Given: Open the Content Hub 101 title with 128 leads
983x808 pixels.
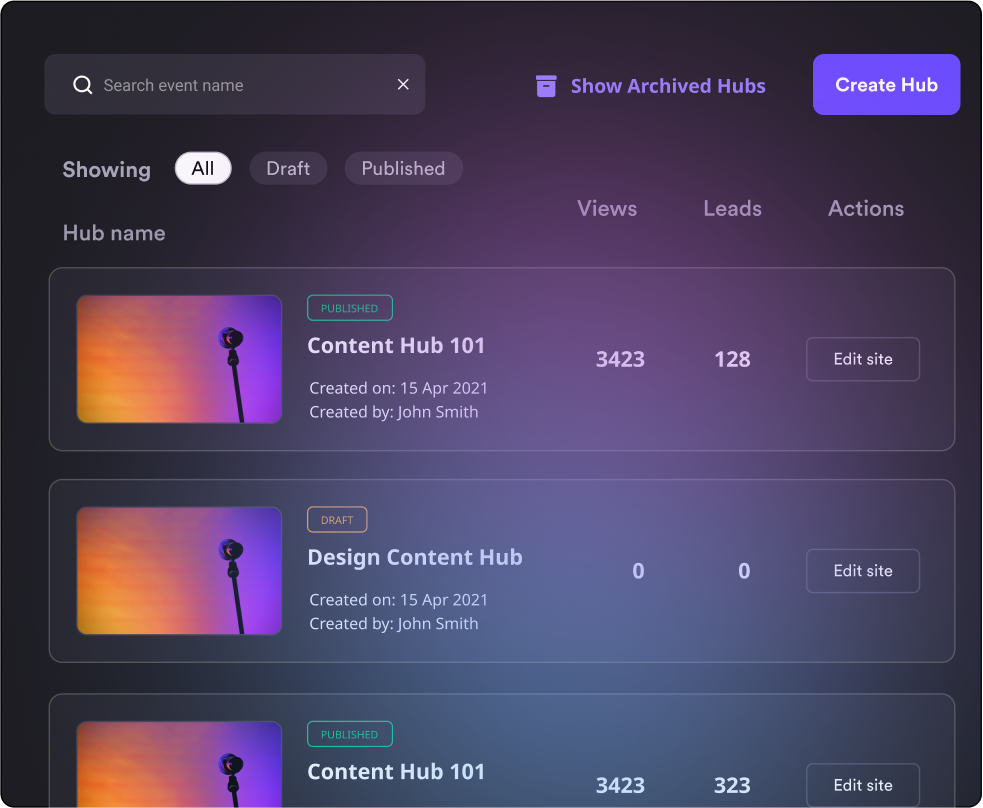Looking at the screenshot, I should [x=396, y=345].
